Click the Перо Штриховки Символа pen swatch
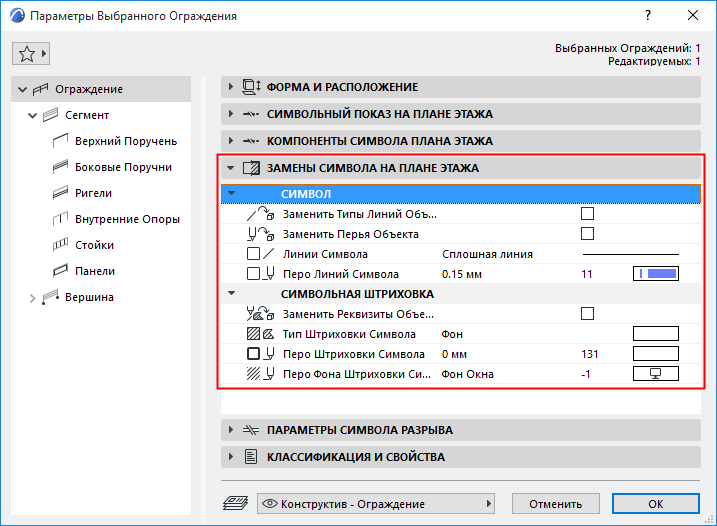 coord(656,354)
